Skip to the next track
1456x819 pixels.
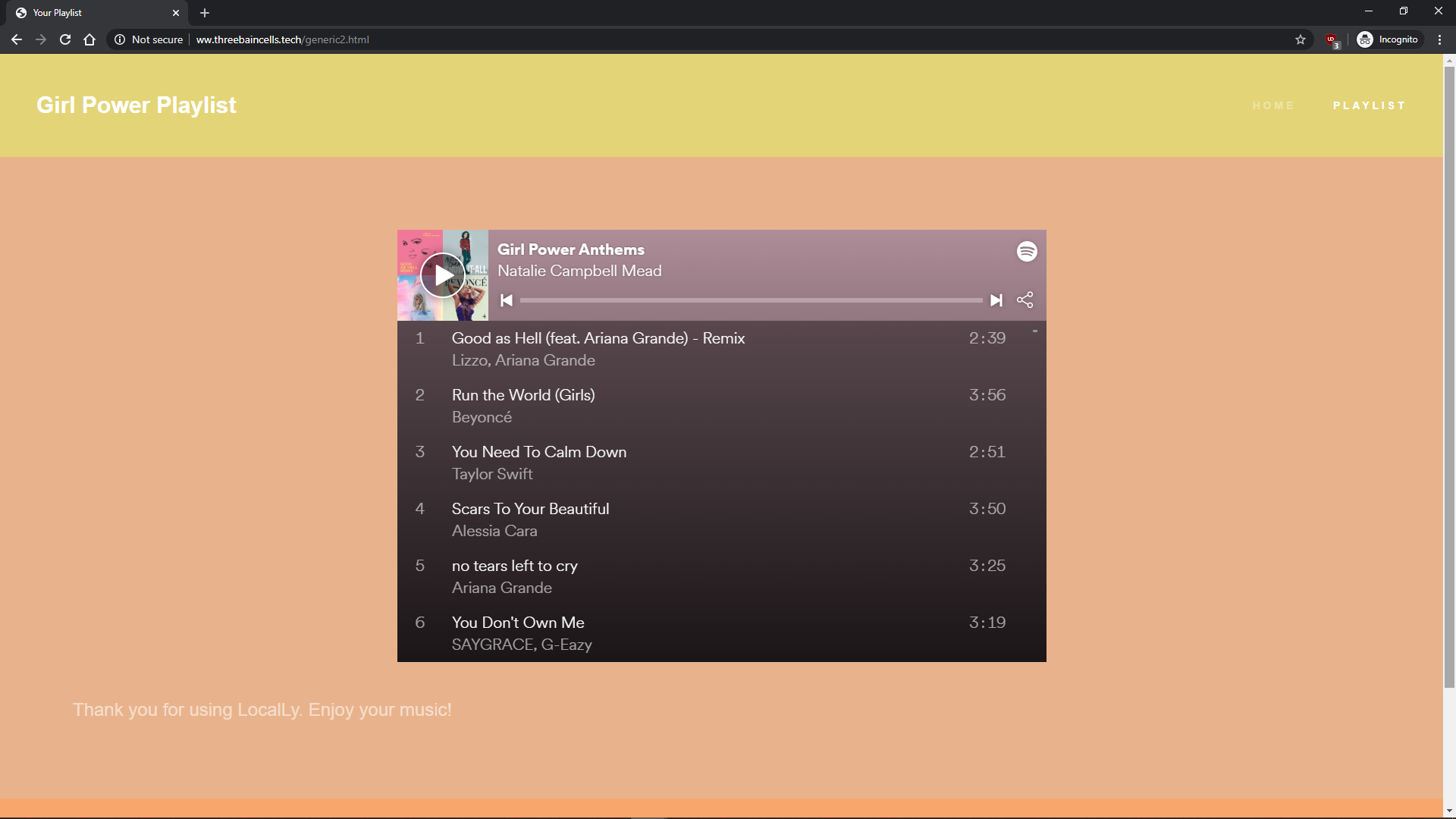[996, 300]
